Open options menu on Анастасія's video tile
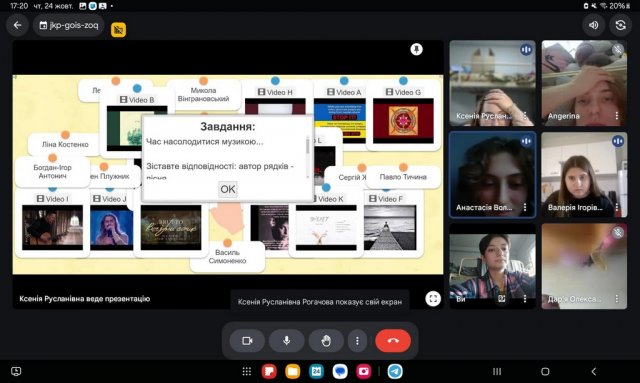Screen dimensions: 640x383 (x=525, y=207)
